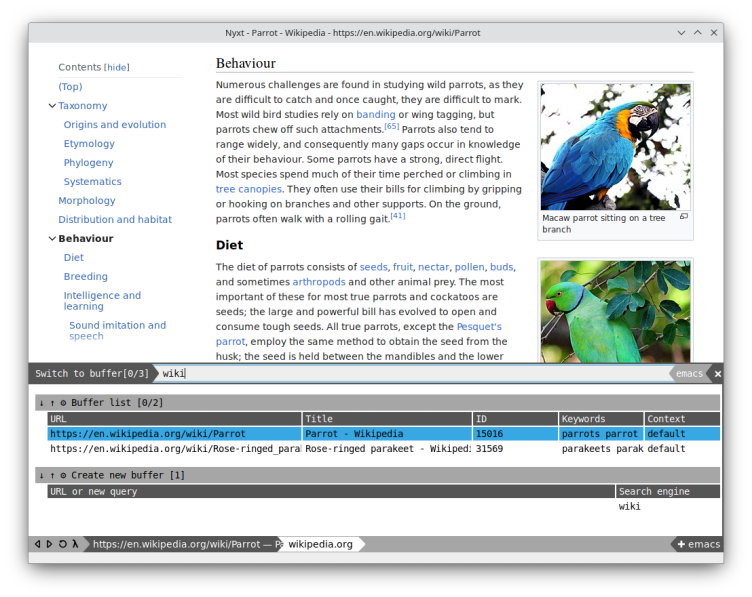Enlarge the Macaw parrot image
Image resolution: width=752 pixels, height=597 pixels.
683,217
